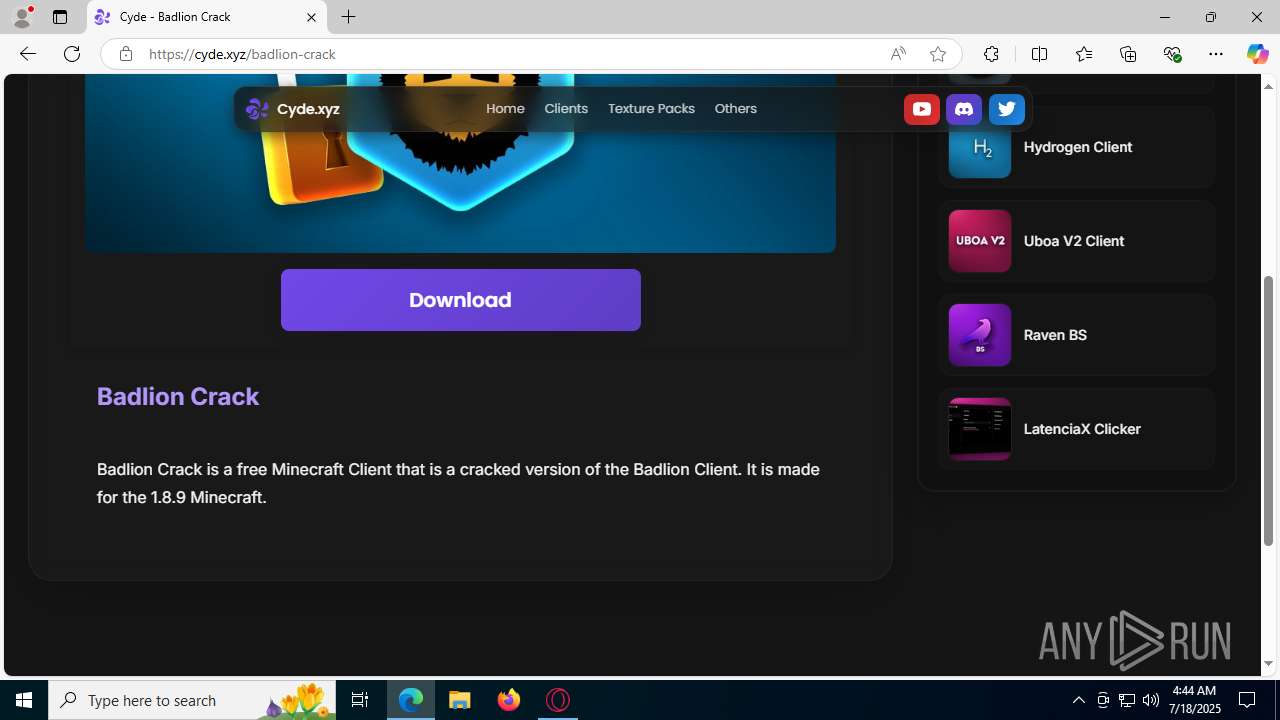Refresh the current page
Viewport: 1280px width, 720px height.
[72, 54]
